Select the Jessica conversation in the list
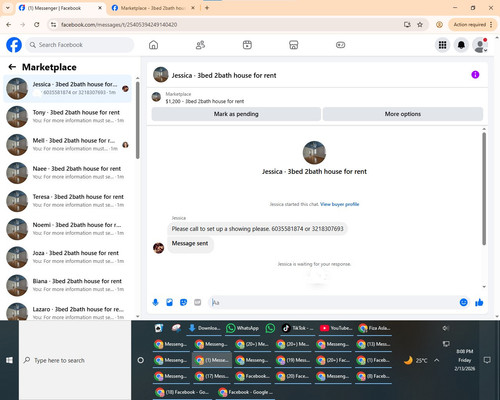Image resolution: width=500 pixels, height=400 pixels. [x=67, y=88]
